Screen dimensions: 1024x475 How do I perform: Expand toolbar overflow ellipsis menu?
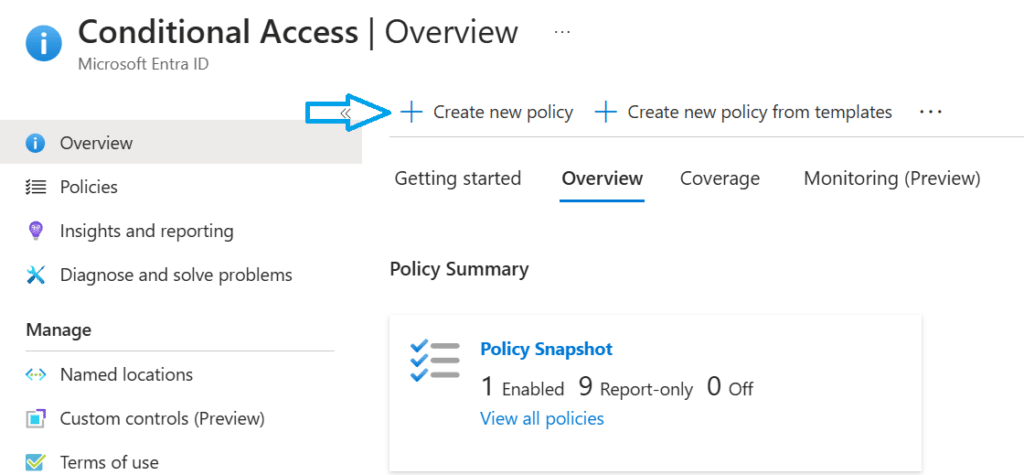(931, 112)
